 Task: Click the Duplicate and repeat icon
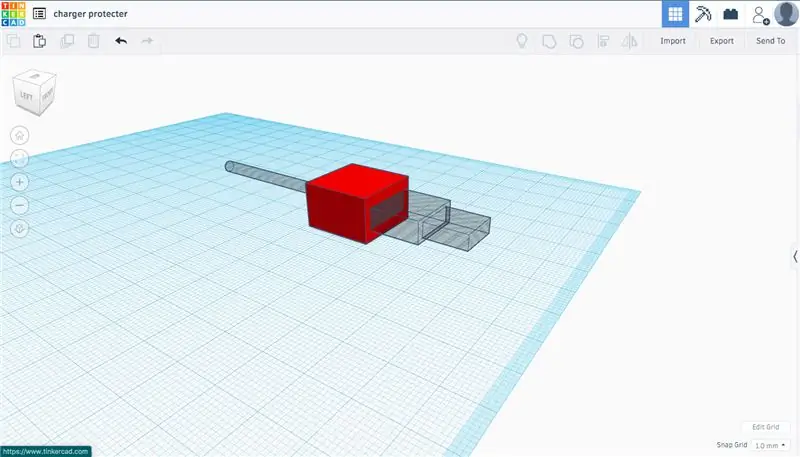[67, 41]
